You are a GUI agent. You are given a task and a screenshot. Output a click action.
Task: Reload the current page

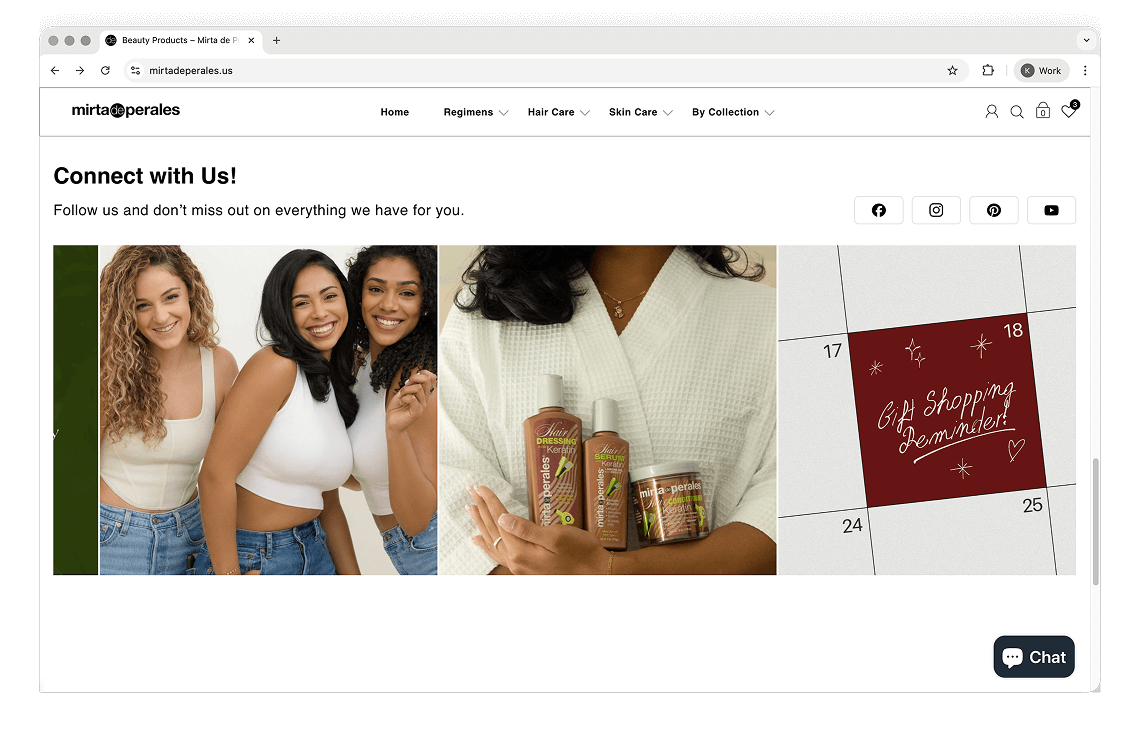[x=105, y=71]
